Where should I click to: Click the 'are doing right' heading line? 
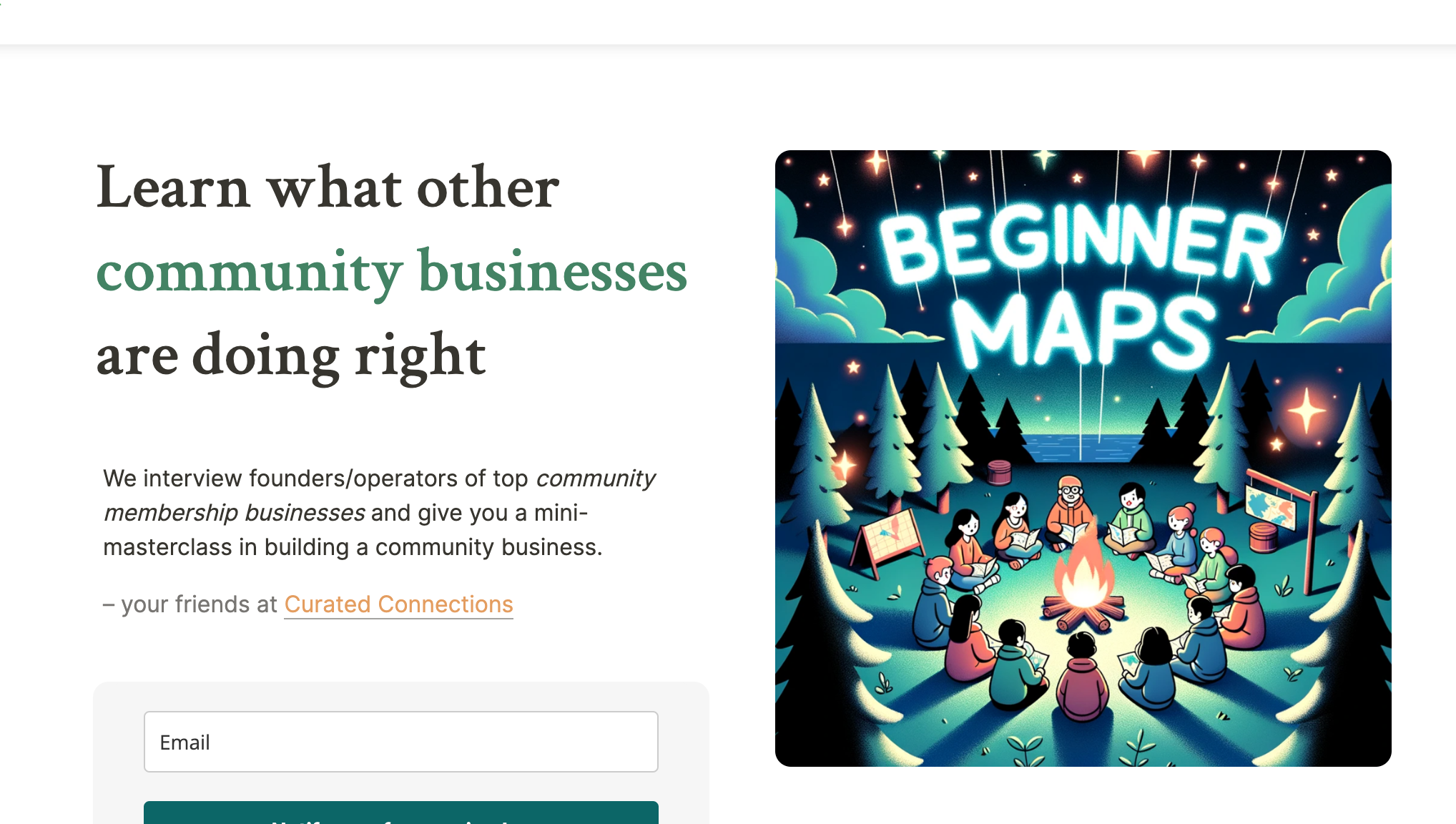[290, 355]
